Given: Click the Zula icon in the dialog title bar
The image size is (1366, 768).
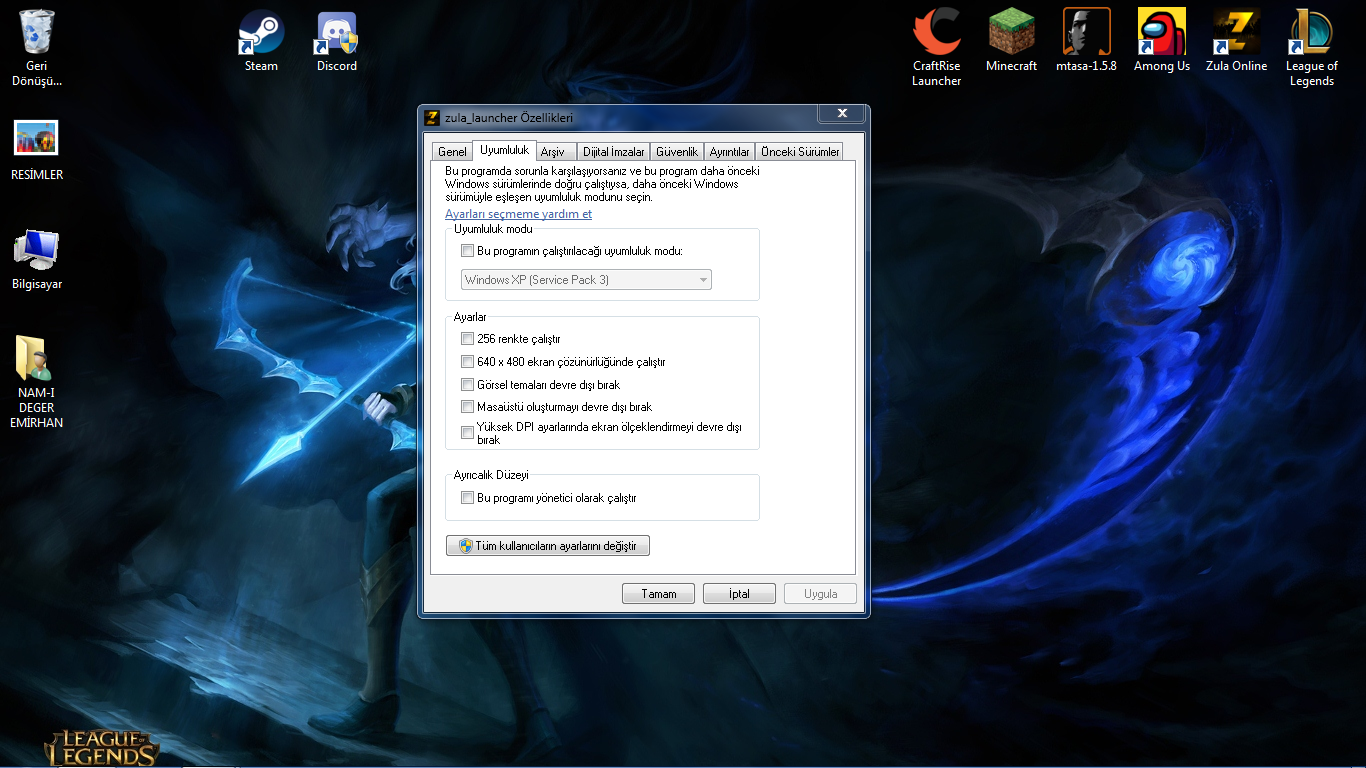Looking at the screenshot, I should click(432, 117).
